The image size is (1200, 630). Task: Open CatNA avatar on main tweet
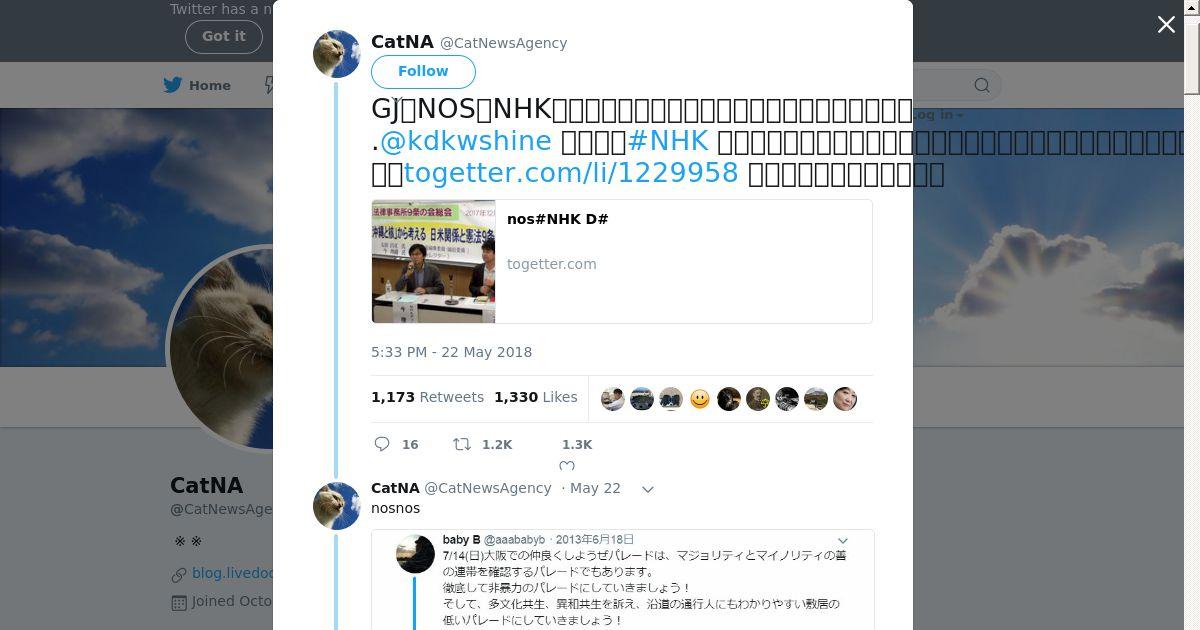tap(337, 54)
